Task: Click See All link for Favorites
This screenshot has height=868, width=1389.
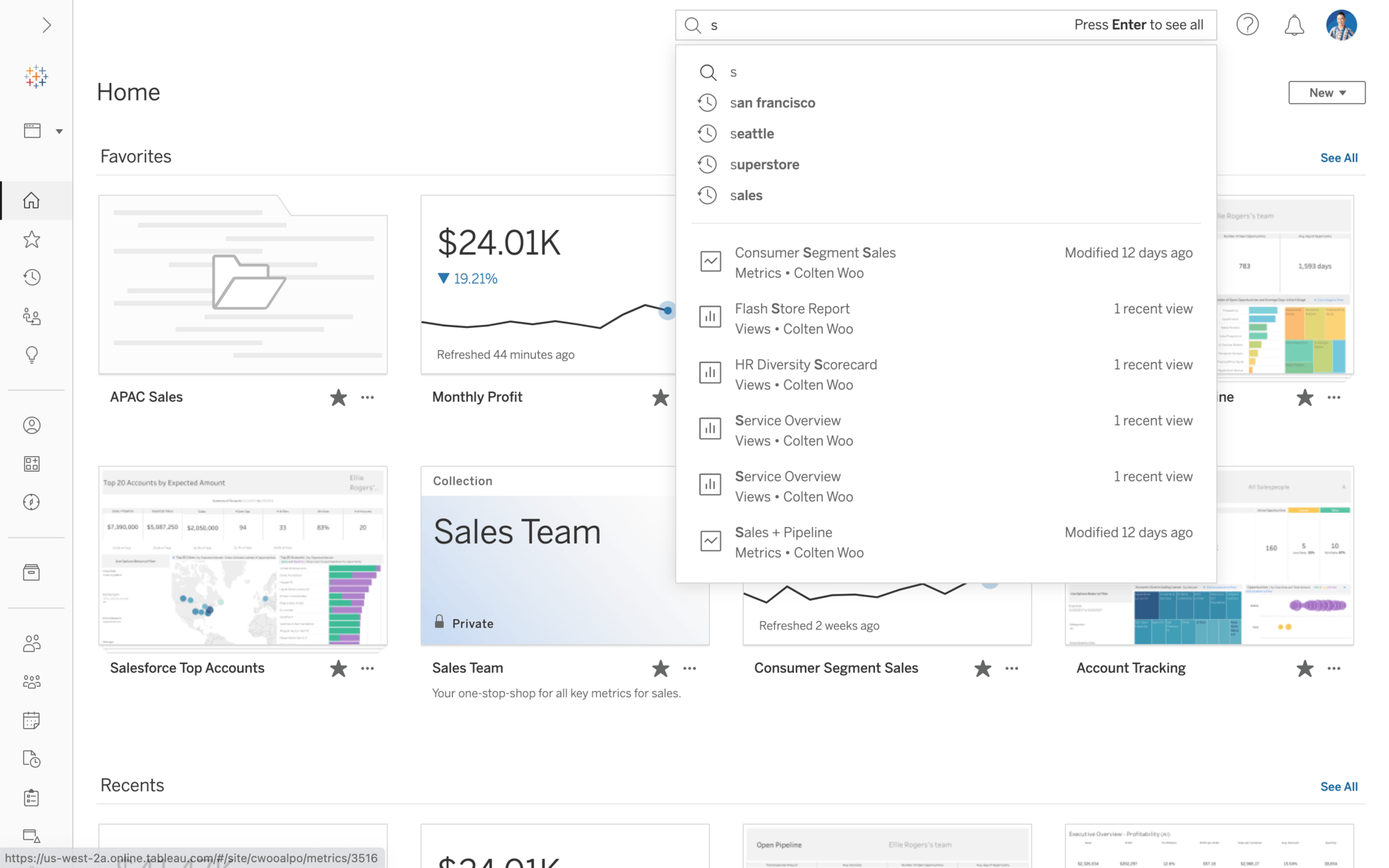Action: point(1338,158)
